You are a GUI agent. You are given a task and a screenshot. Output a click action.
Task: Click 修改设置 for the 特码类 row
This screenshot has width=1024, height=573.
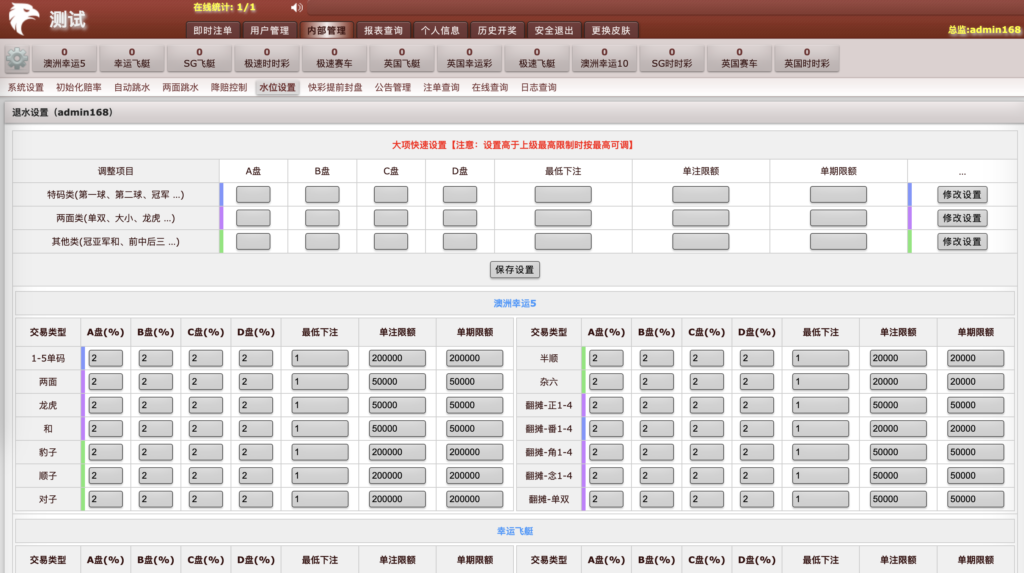[x=962, y=195]
